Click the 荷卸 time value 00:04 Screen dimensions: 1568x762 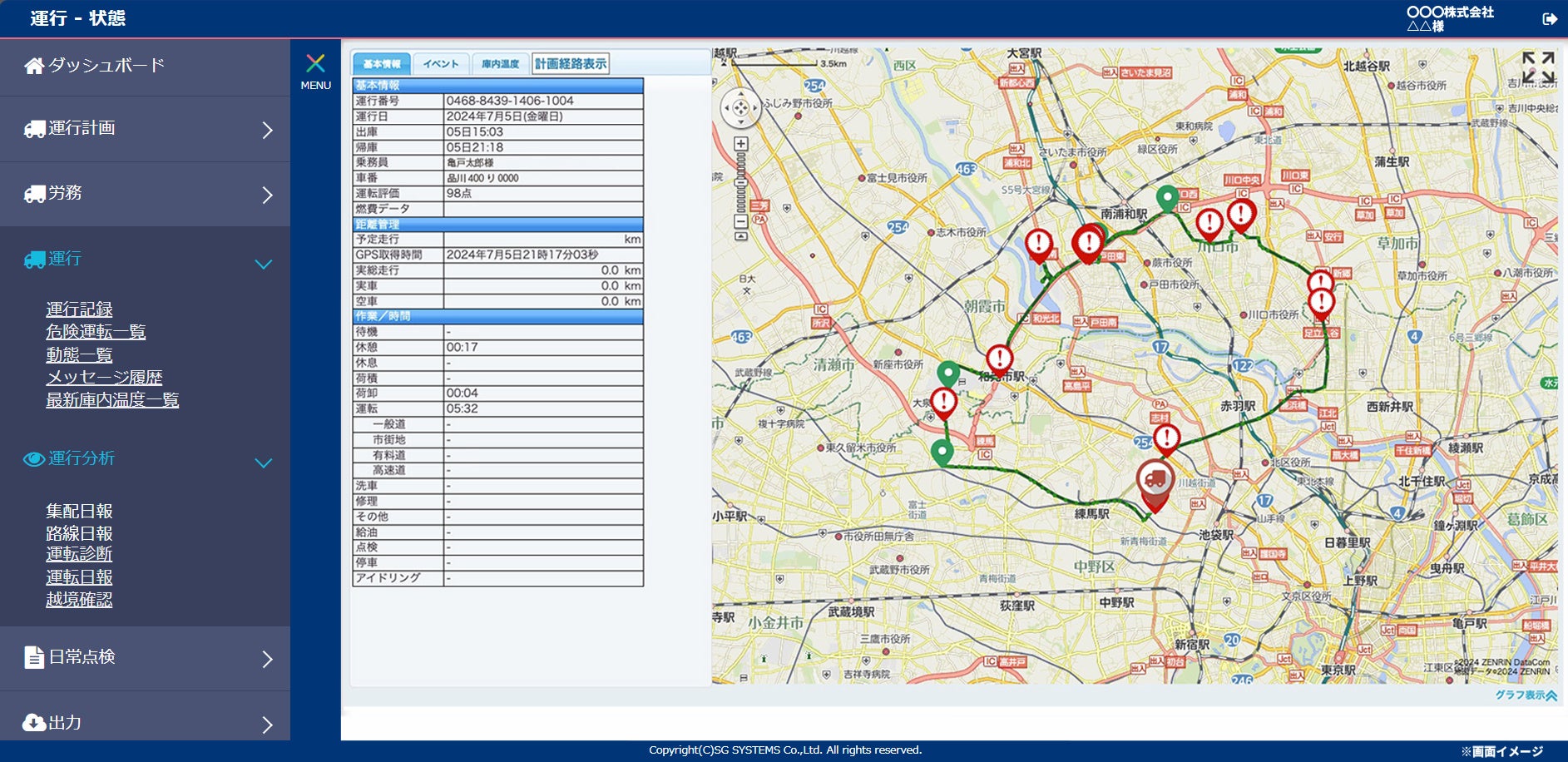[462, 393]
